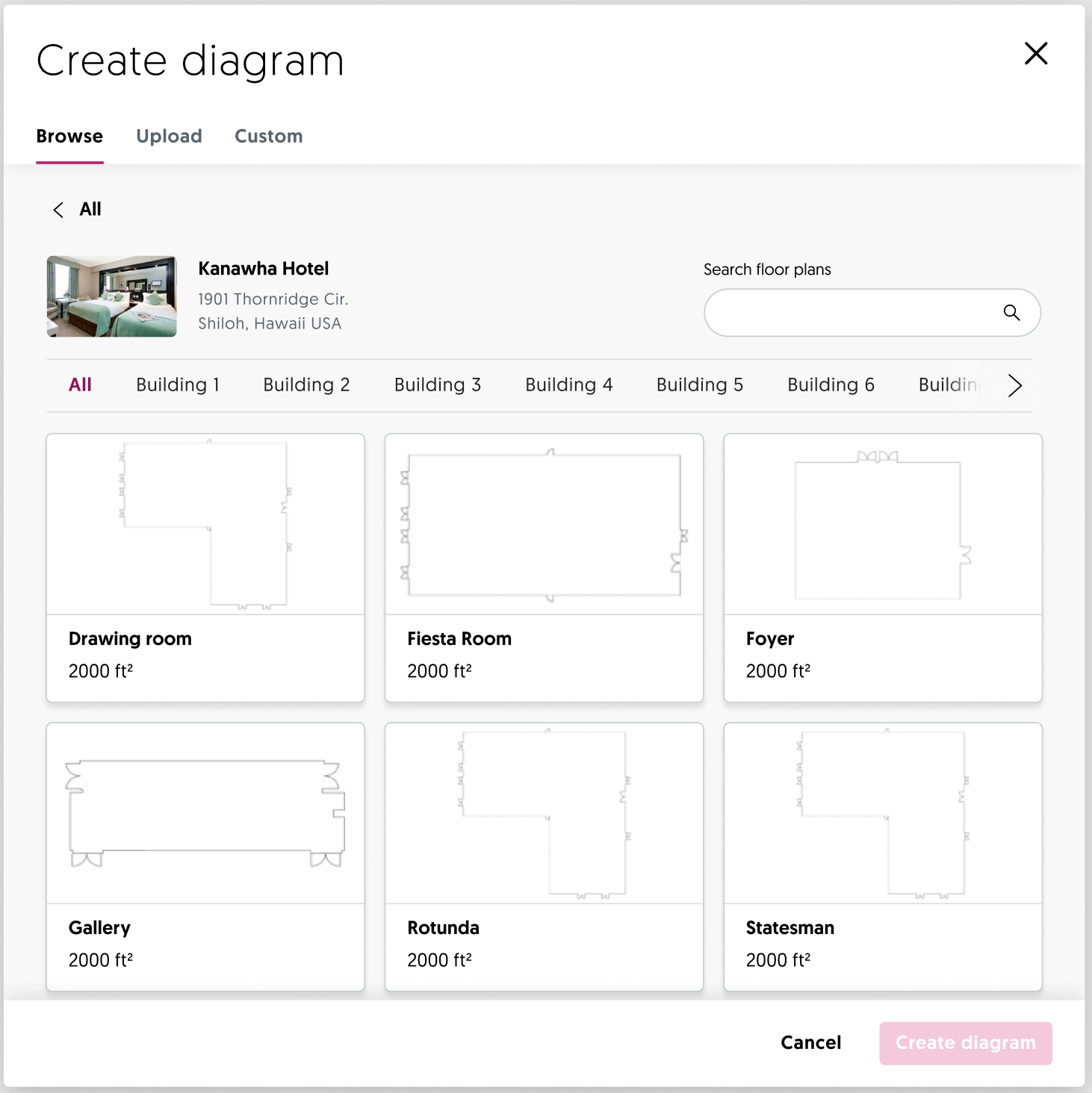1092x1093 pixels.
Task: Click the Create diagram button
Action: pos(965,1043)
